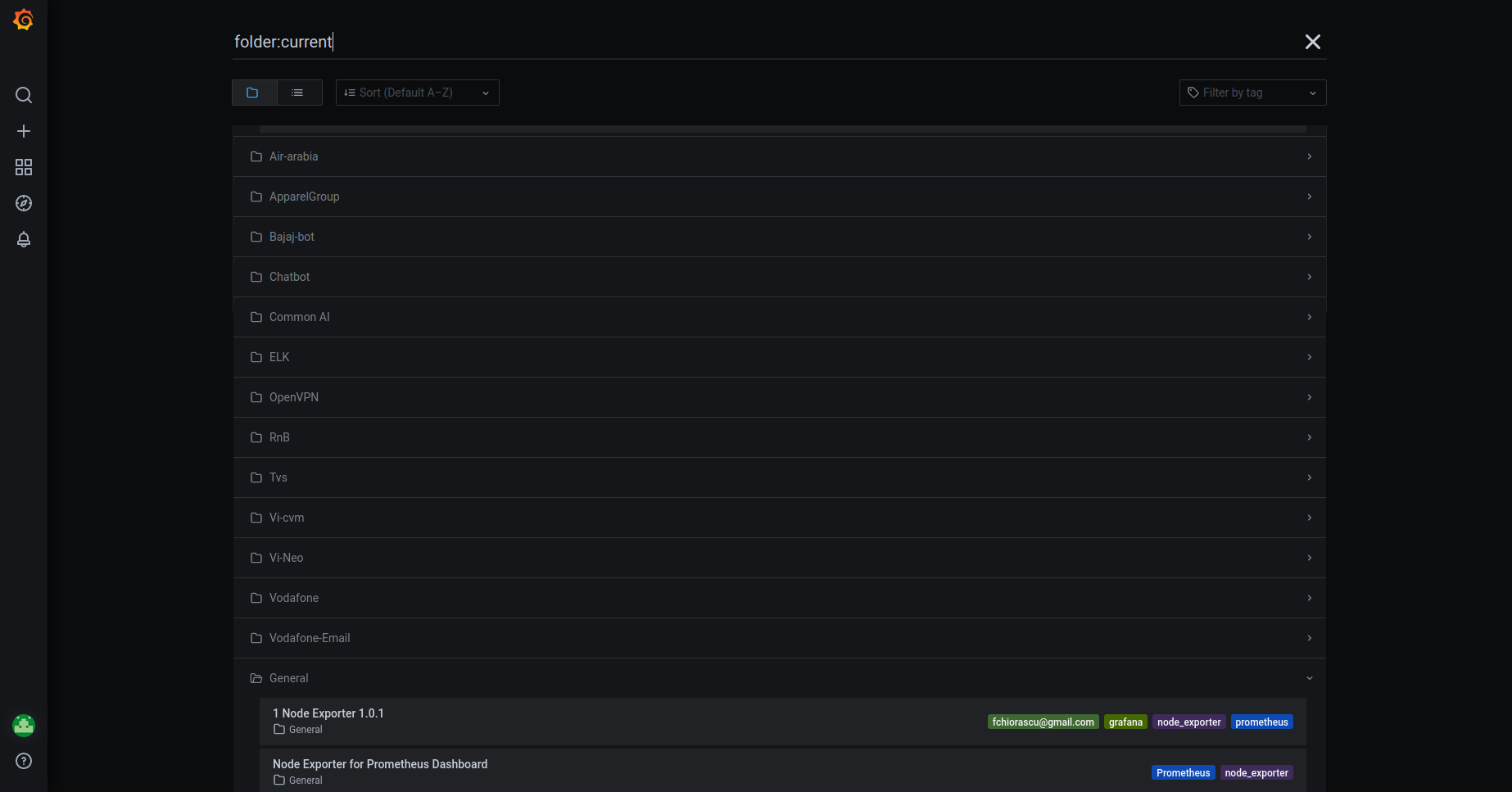Image resolution: width=1512 pixels, height=792 pixels.
Task: Open the Alerting bell icon
Action: point(23,239)
